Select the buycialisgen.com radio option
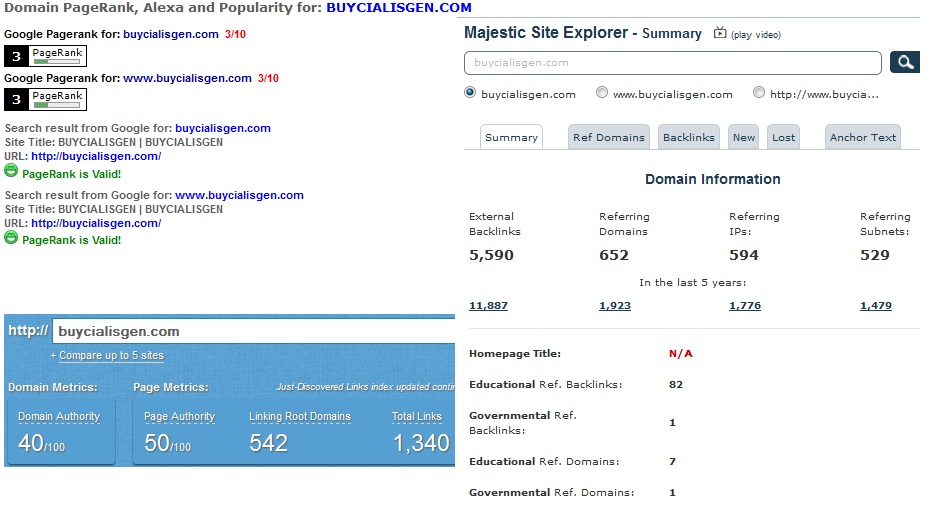This screenshot has height=510, width=938. pyautogui.click(x=470, y=93)
